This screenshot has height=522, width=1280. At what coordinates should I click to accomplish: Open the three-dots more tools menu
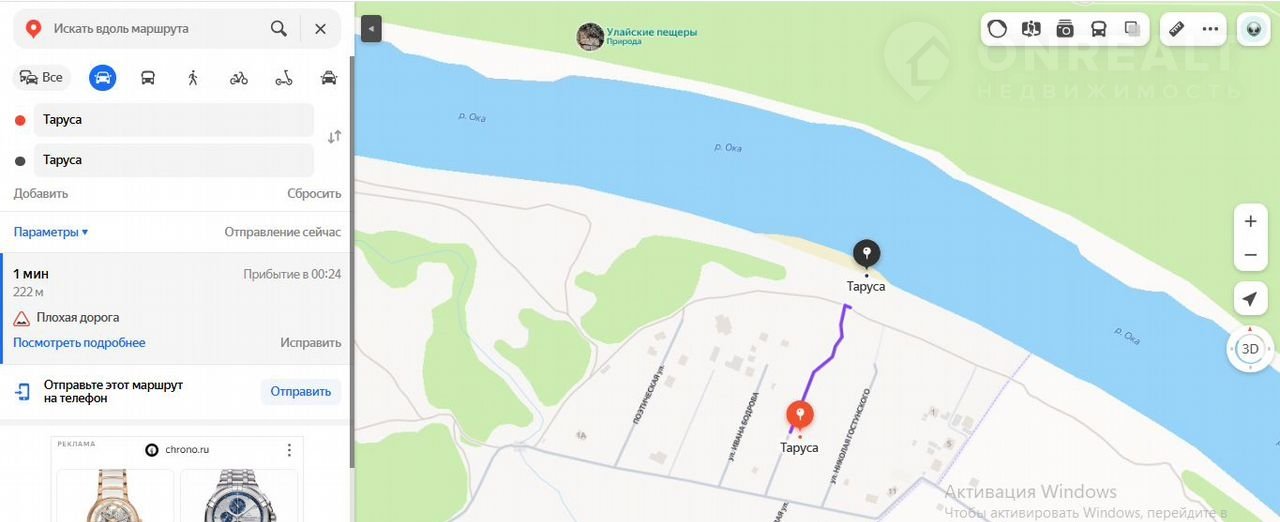click(1211, 29)
